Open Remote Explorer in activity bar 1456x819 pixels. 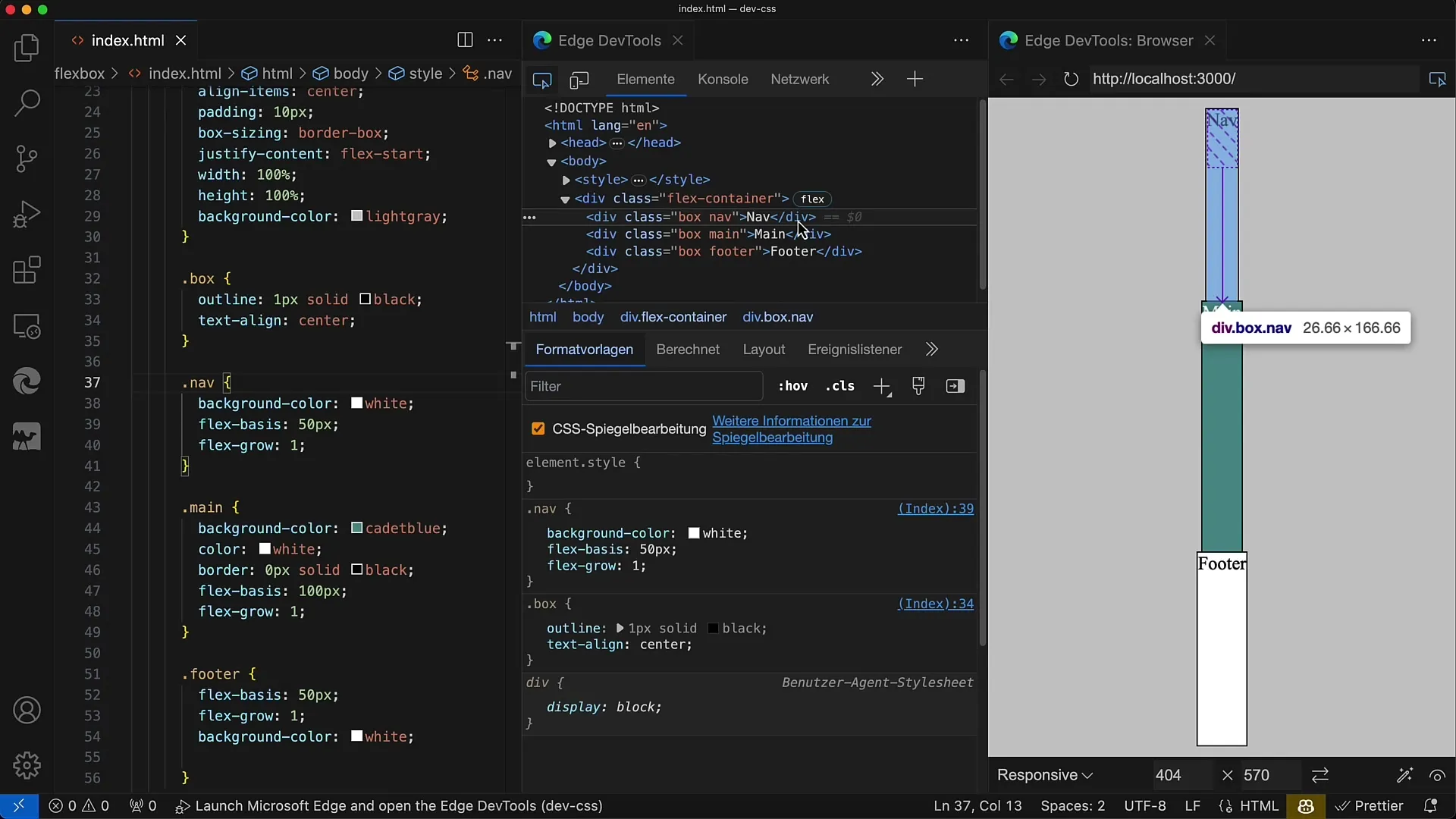coord(27,327)
